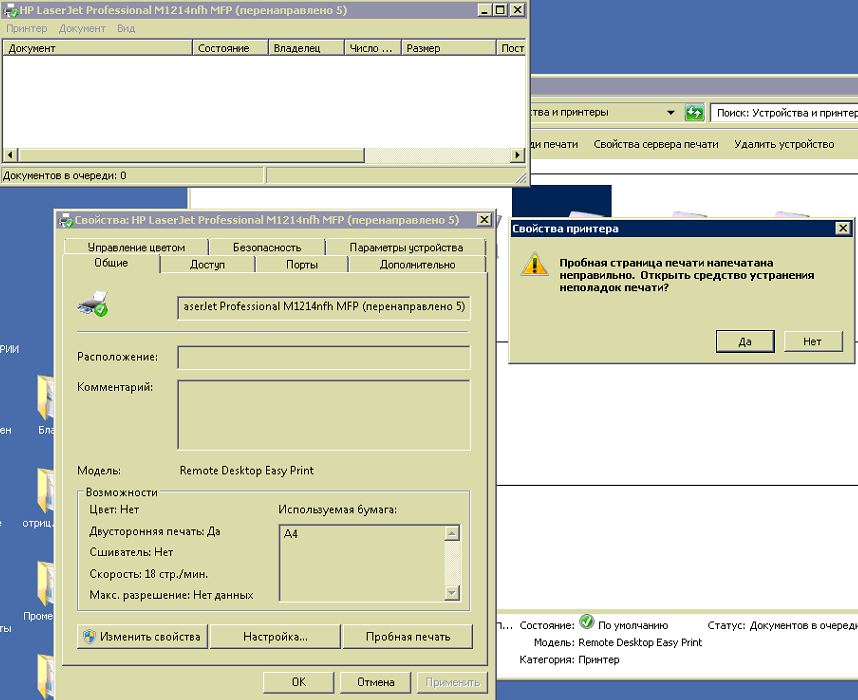Click the printer icon with green checkmark in properties
858x700 pixels.
(x=92, y=304)
